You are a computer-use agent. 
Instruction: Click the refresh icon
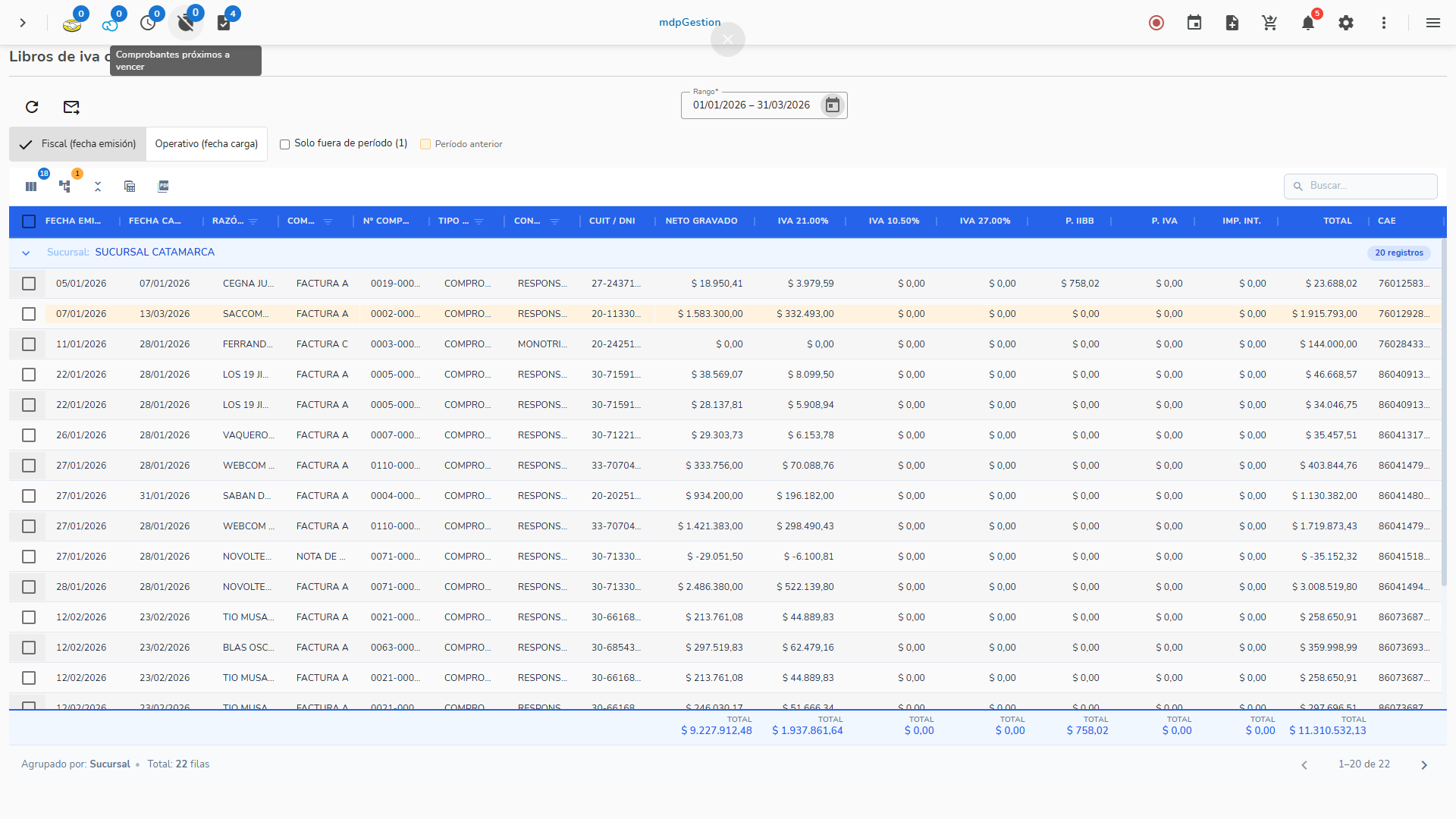coord(32,107)
